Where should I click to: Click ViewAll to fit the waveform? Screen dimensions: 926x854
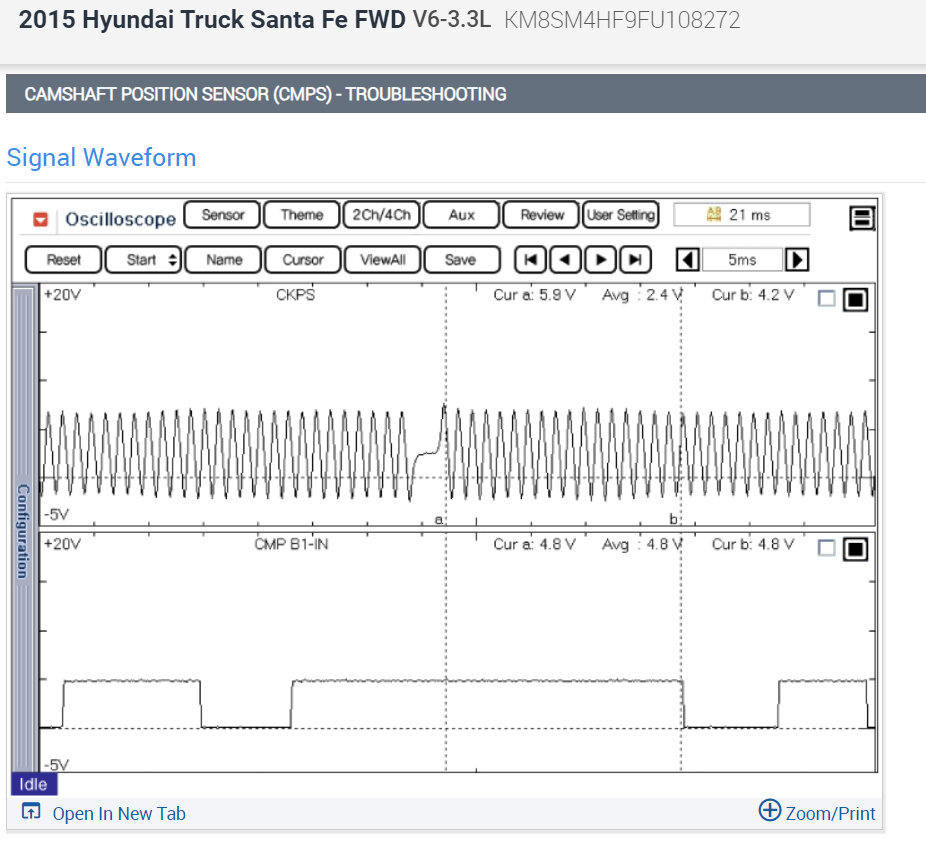point(383,260)
